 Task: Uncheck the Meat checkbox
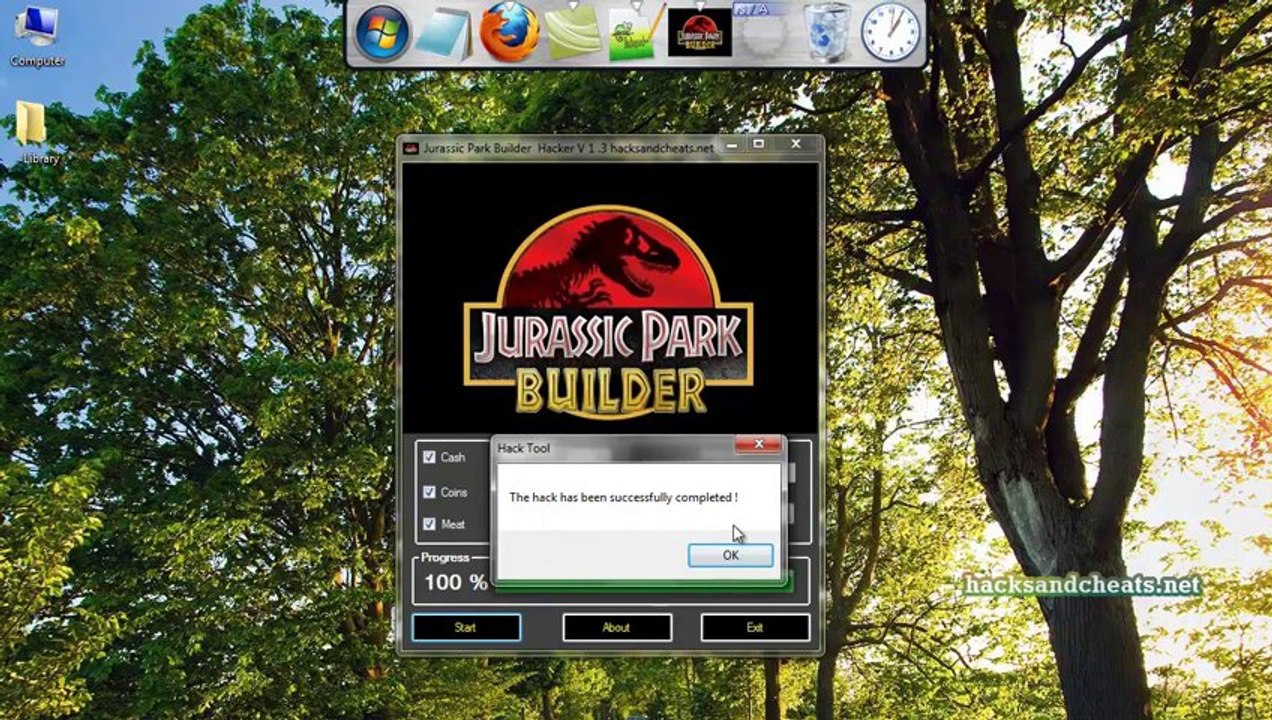[x=429, y=524]
